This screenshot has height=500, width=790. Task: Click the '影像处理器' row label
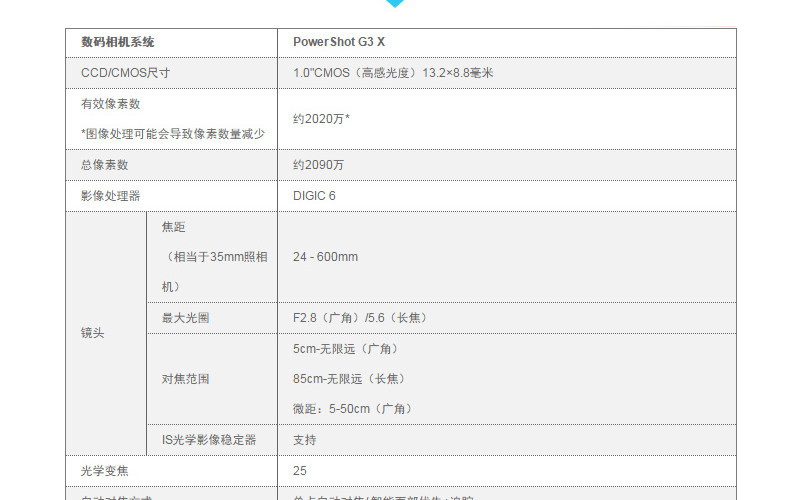click(111, 196)
